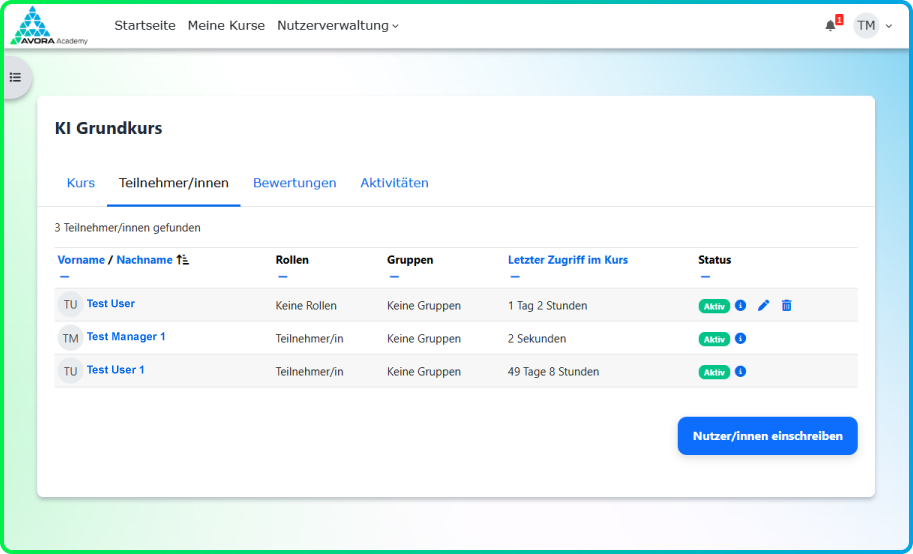
Task: Click '2 Sekunden' access time
Action: pyautogui.click(x=537, y=339)
